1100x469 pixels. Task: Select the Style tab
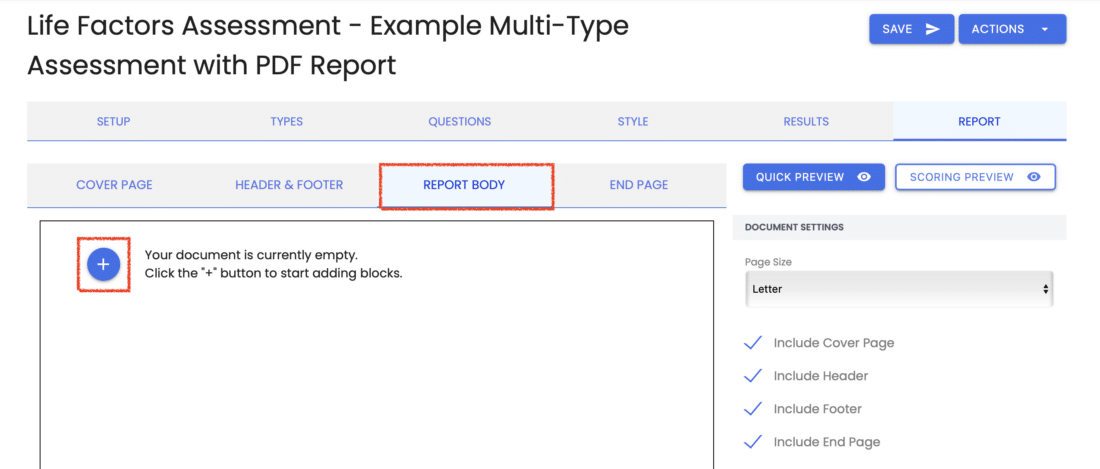633,121
